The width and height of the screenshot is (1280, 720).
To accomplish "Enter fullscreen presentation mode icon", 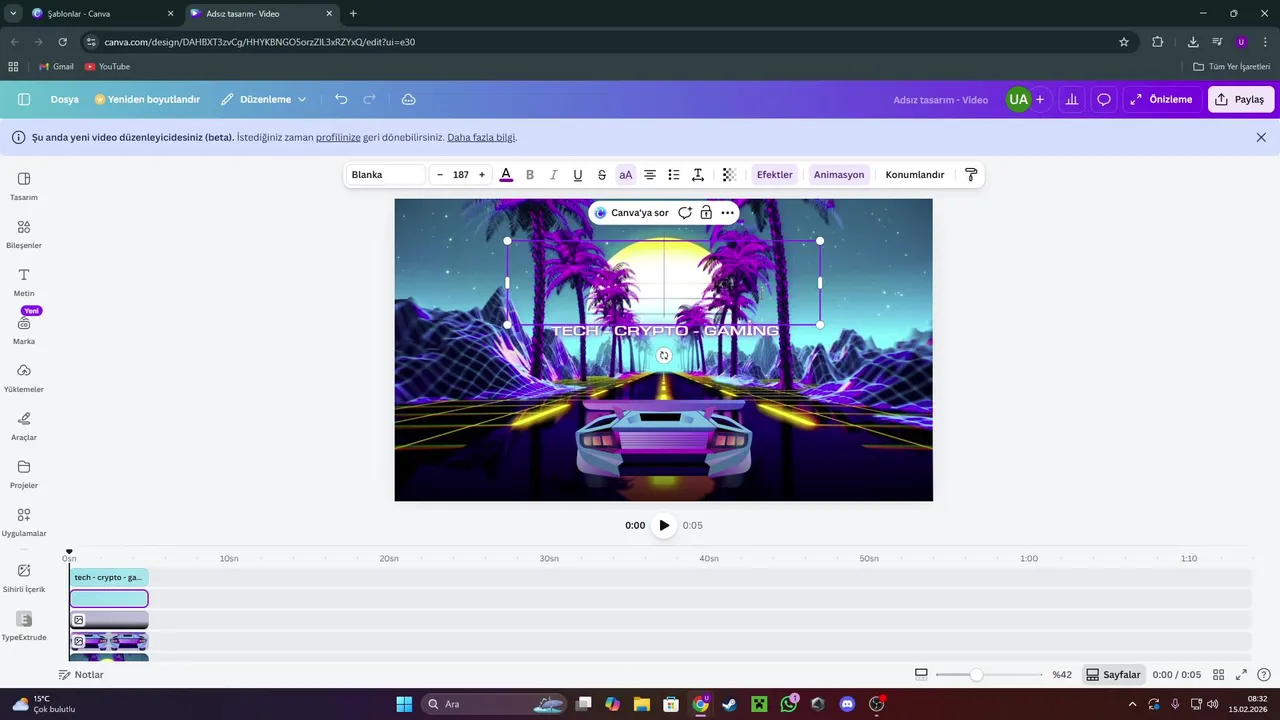I will tap(1242, 675).
